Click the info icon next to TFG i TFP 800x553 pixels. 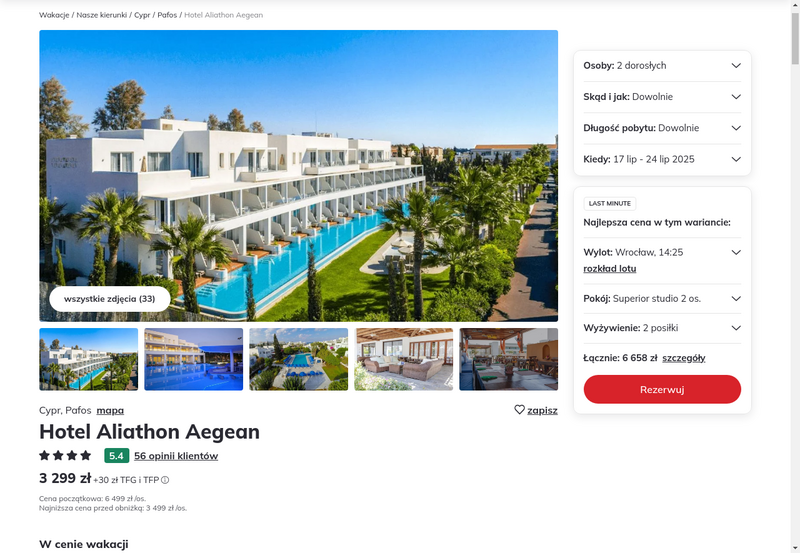[165, 480]
